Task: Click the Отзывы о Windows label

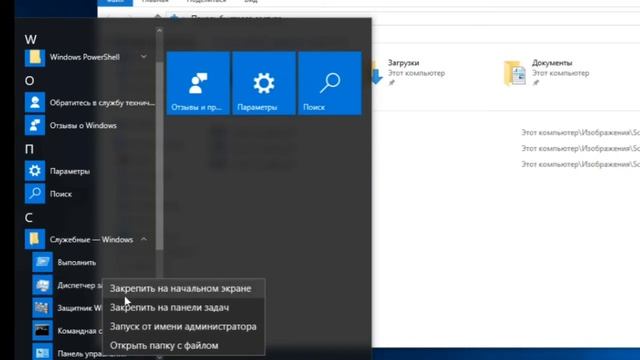Action: point(83,125)
